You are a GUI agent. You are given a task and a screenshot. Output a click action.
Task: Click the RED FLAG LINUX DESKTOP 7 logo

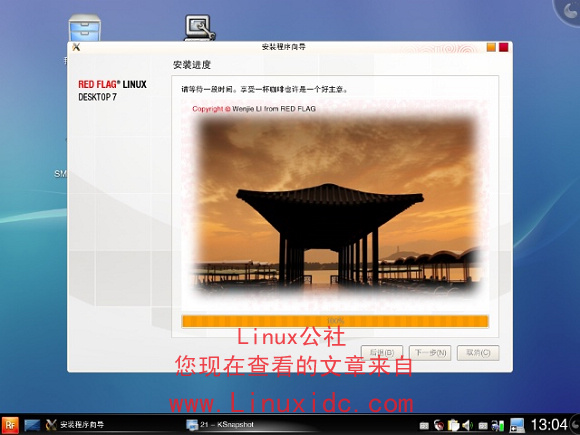click(x=112, y=90)
